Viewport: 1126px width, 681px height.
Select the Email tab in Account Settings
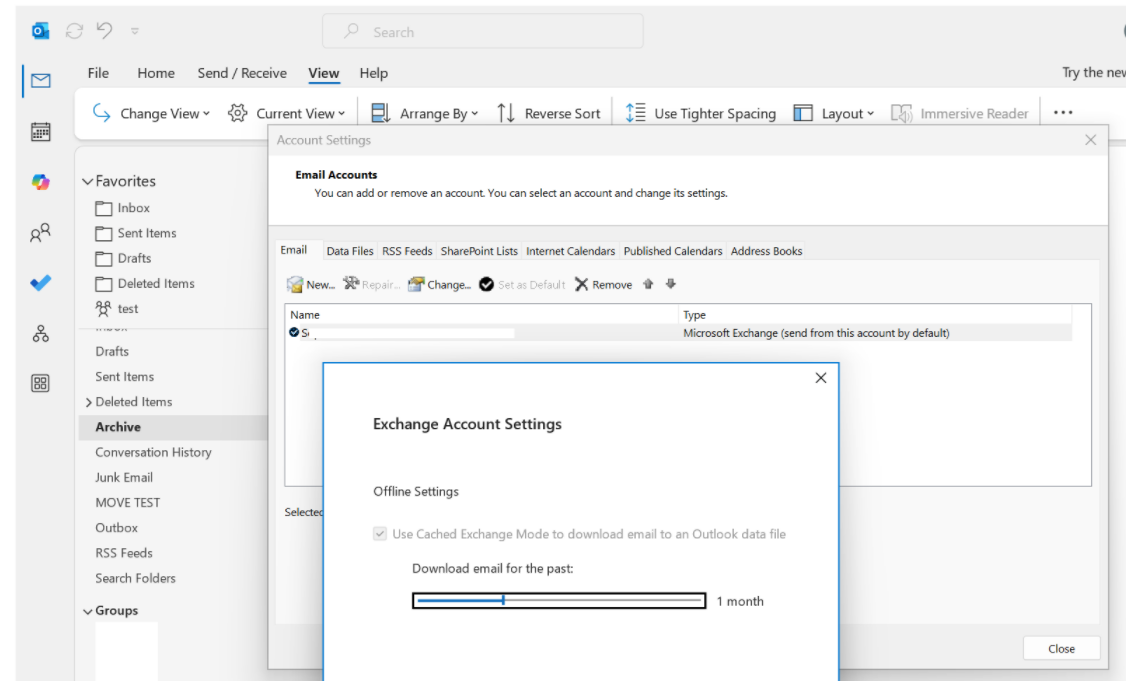pyautogui.click(x=294, y=250)
